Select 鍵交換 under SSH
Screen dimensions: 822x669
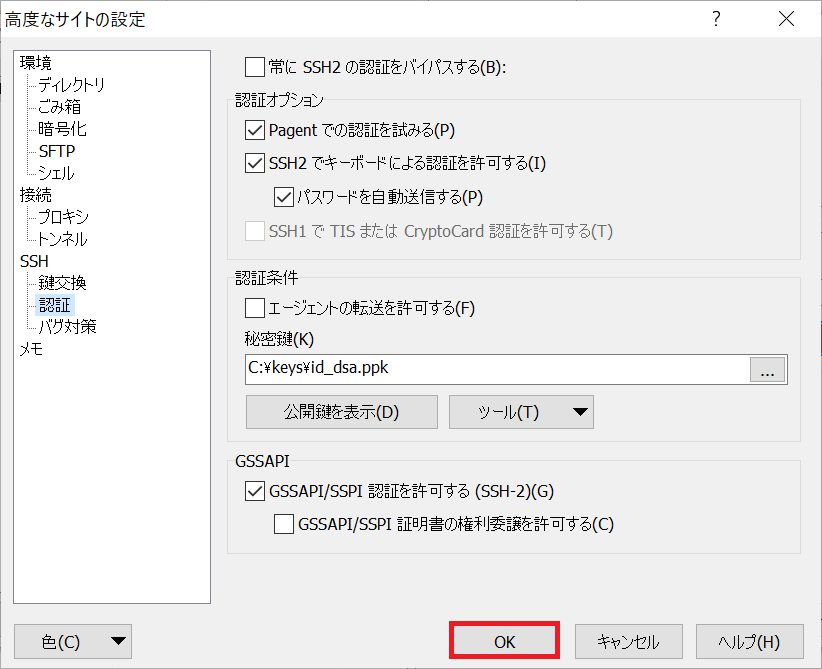[62, 283]
